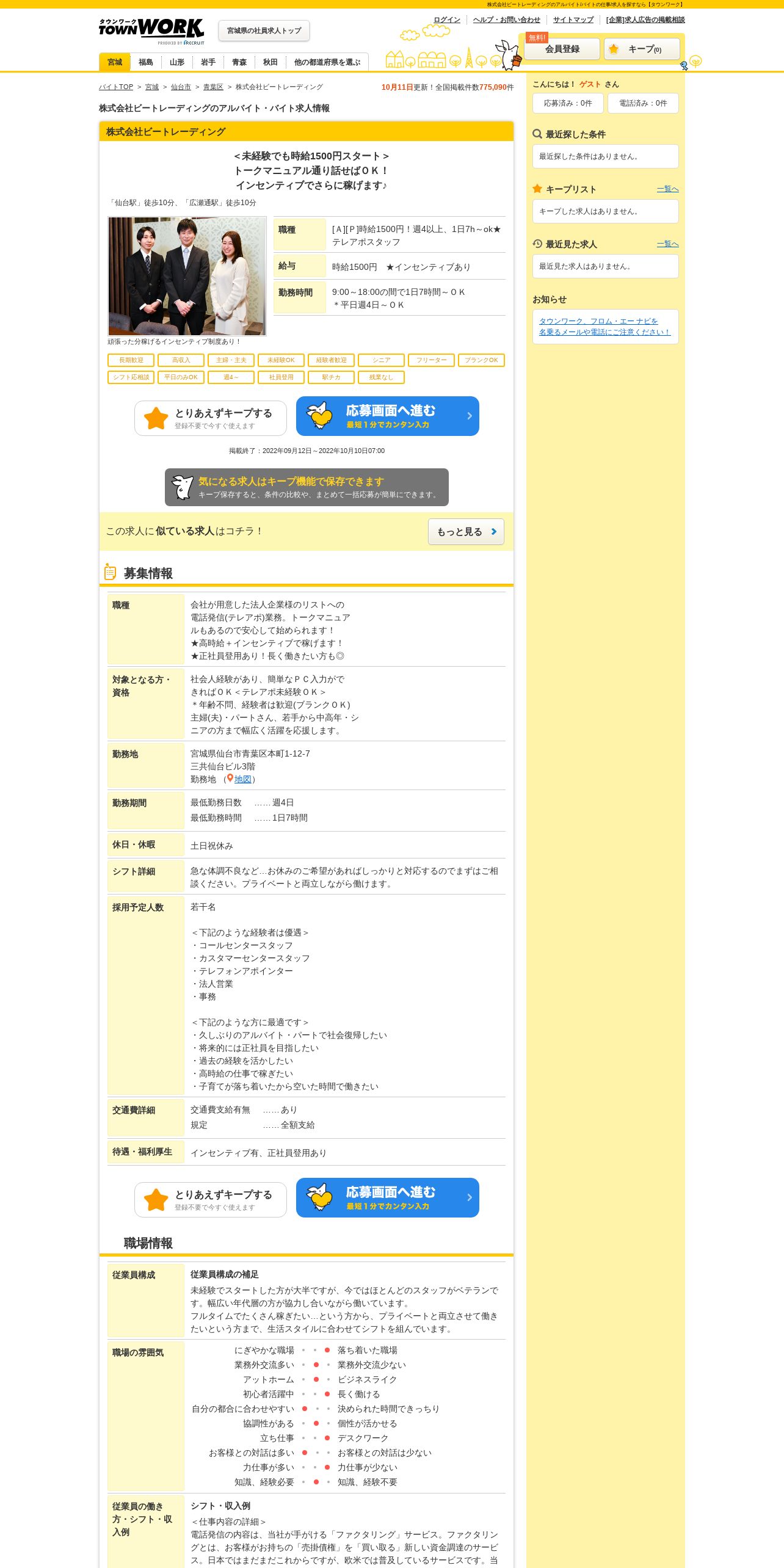The image size is (784, 1568).
Task: Open 宮城県の社員求人トップ button
Action: pos(264,31)
